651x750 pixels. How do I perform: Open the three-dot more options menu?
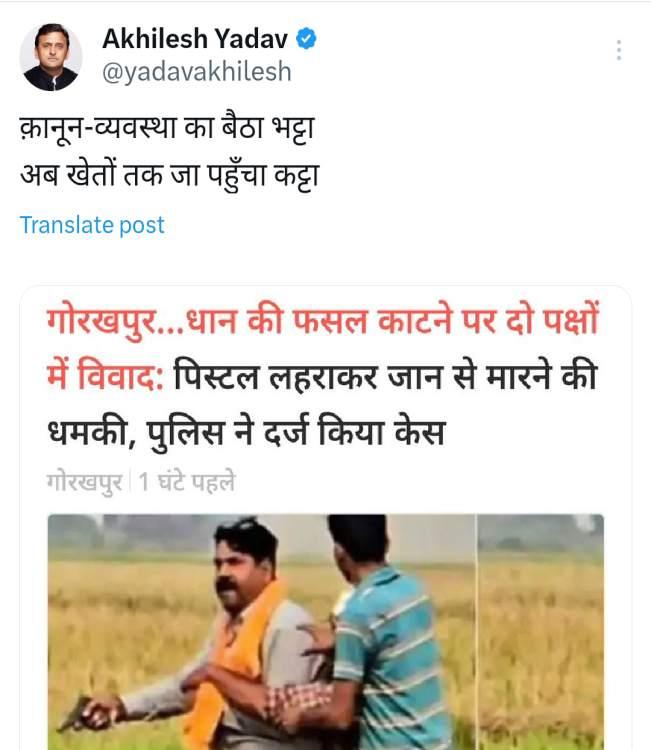[619, 50]
